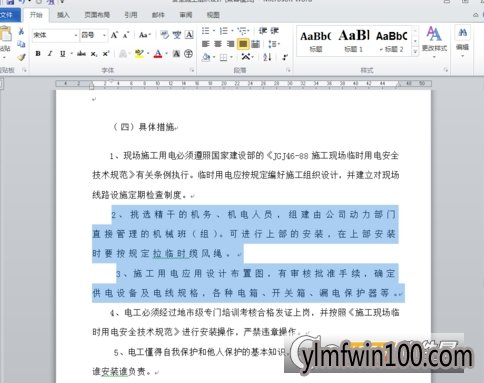This screenshot has width=484, height=383.
Task: Open font color dropdown arrow
Action: click(166, 53)
